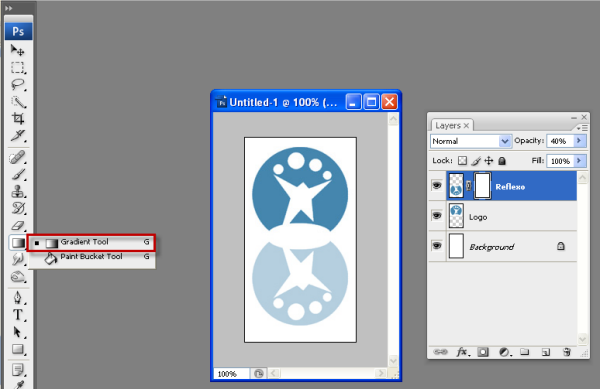Toggle lock position icon

489,161
